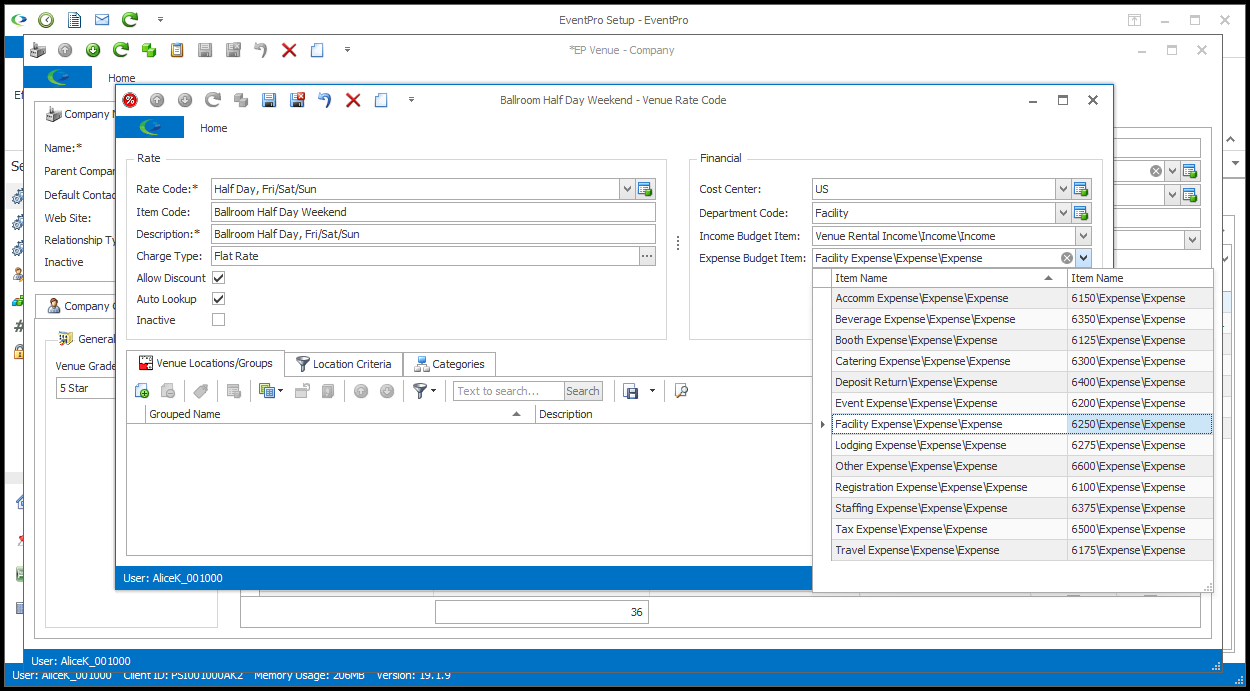The width and height of the screenshot is (1250, 691).
Task: Sort by Description column header
Action: pyautogui.click(x=674, y=414)
